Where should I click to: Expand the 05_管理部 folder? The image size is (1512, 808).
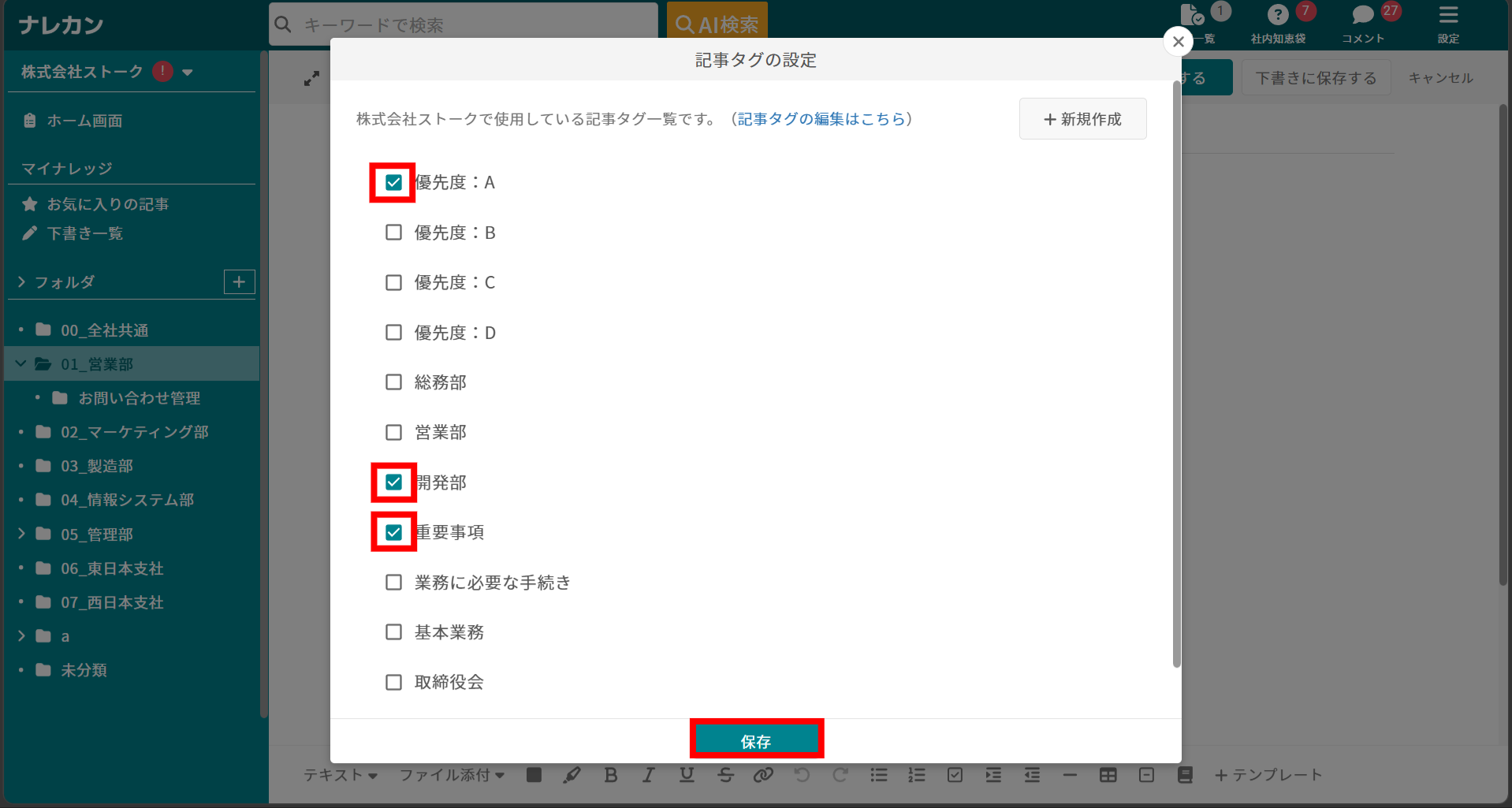click(21, 534)
